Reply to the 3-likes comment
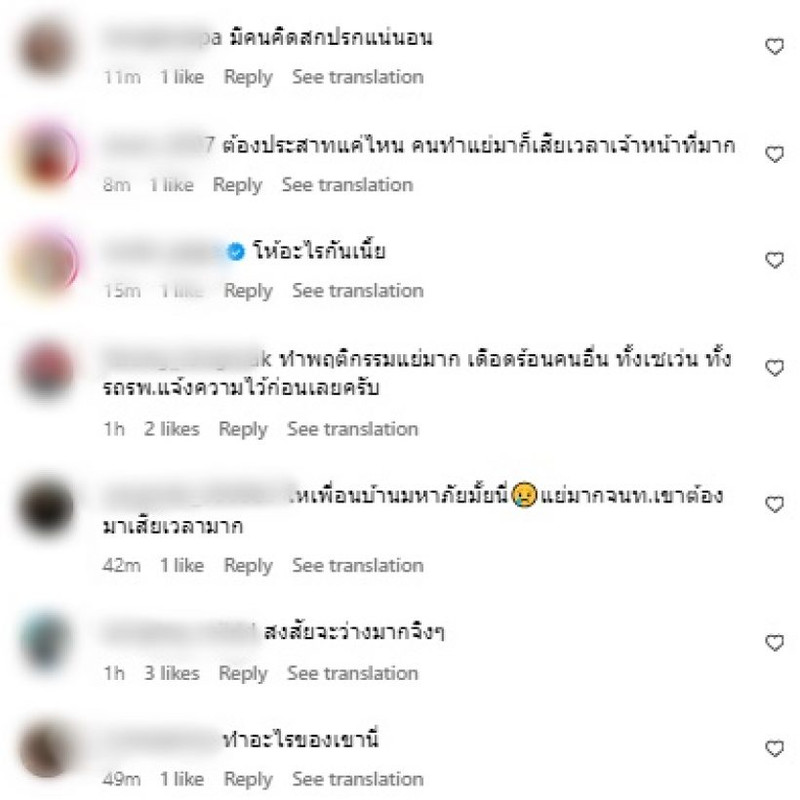This screenshot has height=800, width=800. click(243, 673)
